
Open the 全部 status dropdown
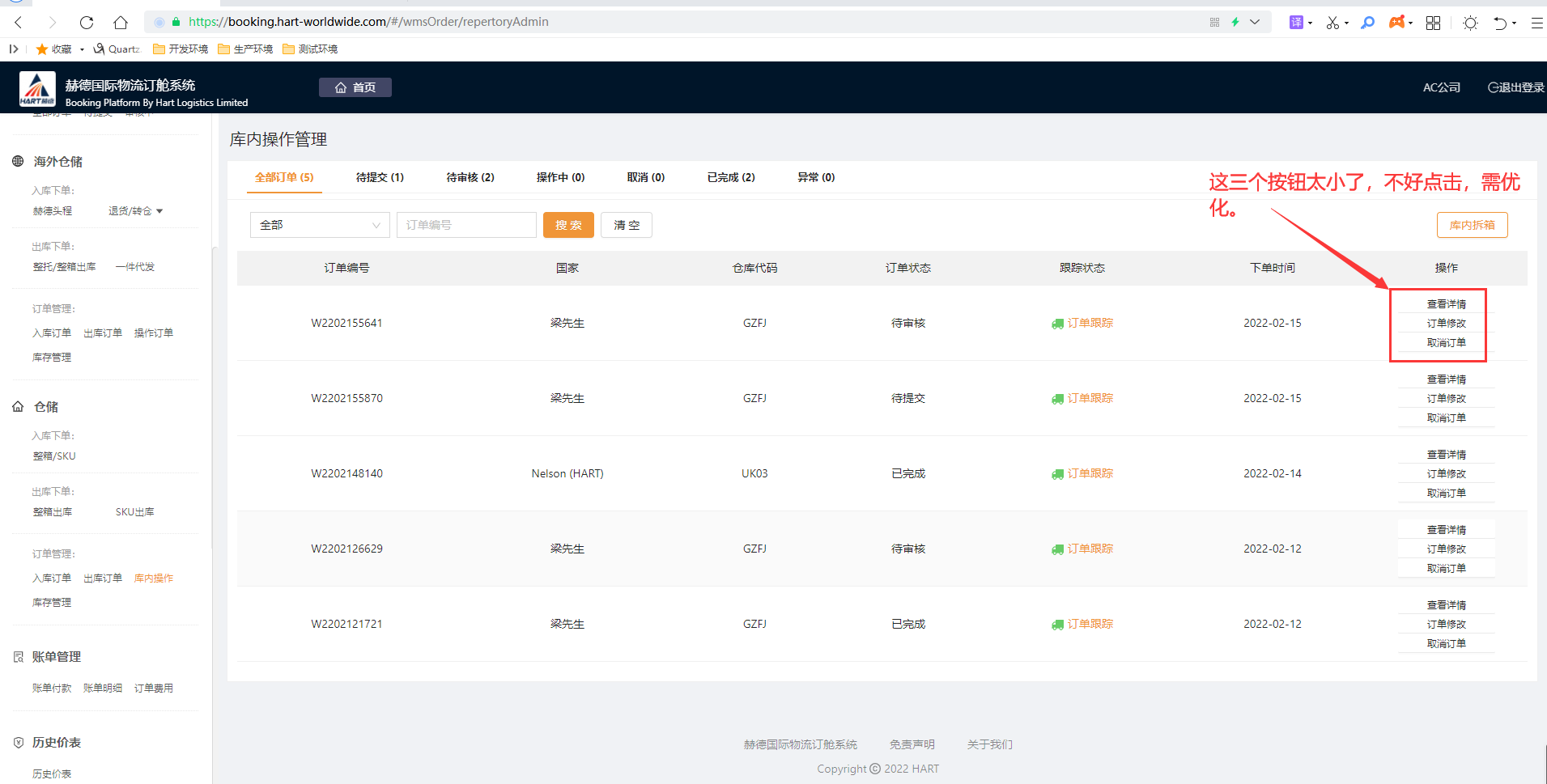pos(320,225)
